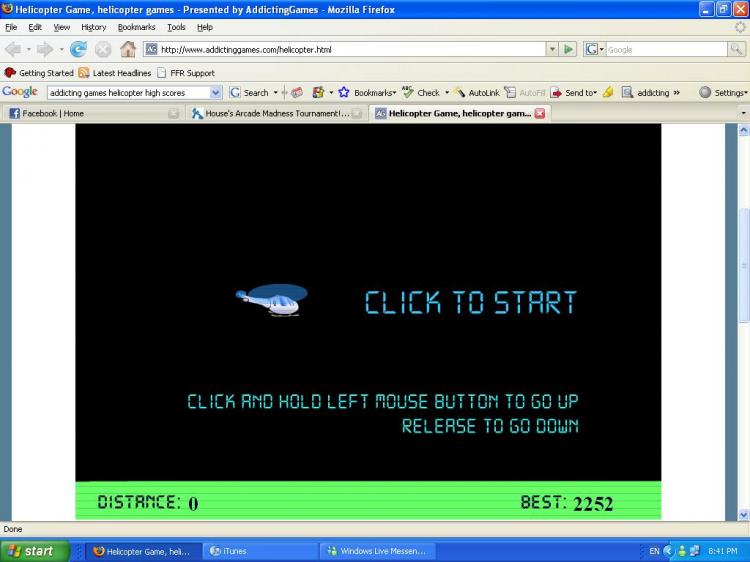Viewport: 750px width, 562px height.
Task: Enable AutoLink in Google toolbar
Action: (x=476, y=92)
